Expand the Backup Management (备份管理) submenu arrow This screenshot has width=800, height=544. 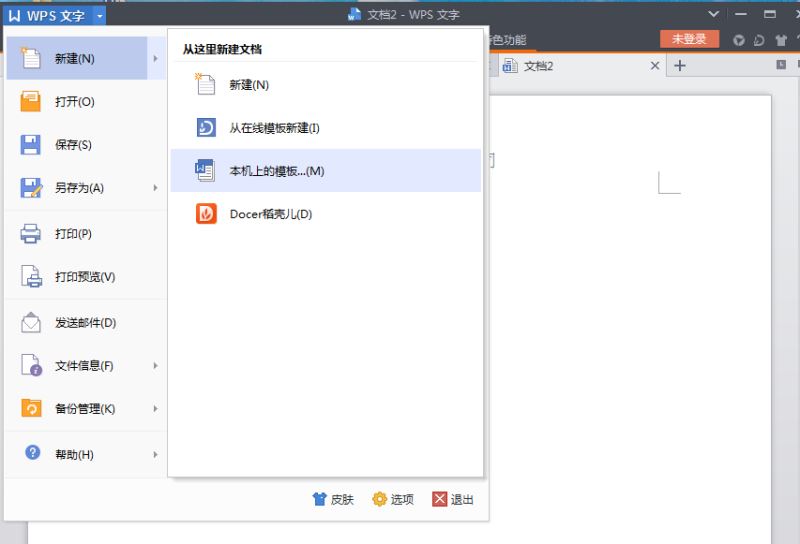pyautogui.click(x=156, y=409)
